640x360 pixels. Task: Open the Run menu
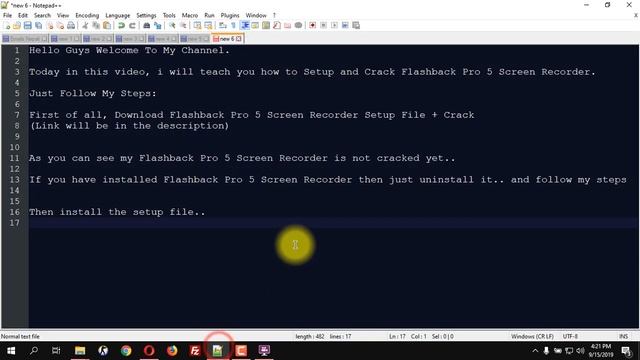pos(209,16)
